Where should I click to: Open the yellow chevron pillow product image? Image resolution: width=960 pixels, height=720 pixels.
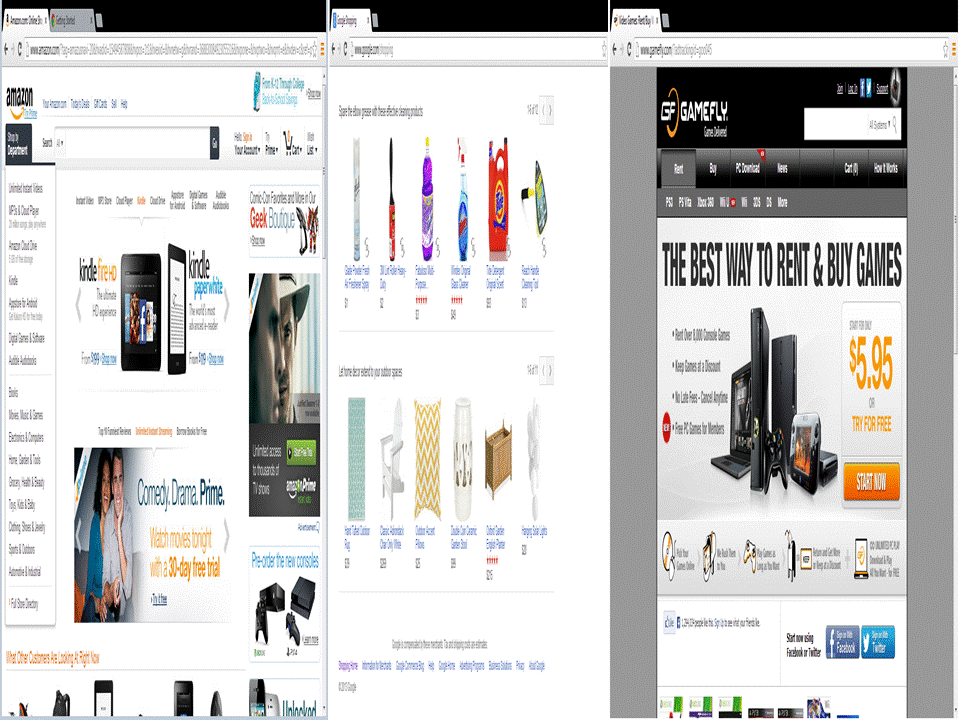[427, 459]
